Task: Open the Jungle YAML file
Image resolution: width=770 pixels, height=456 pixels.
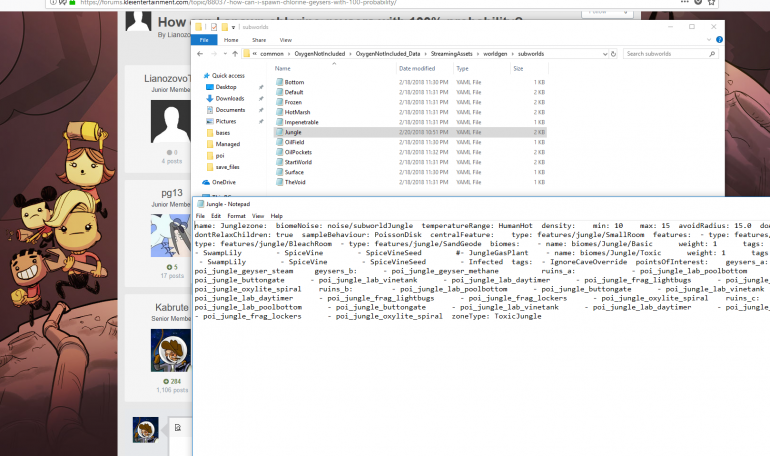Action: [x=294, y=131]
